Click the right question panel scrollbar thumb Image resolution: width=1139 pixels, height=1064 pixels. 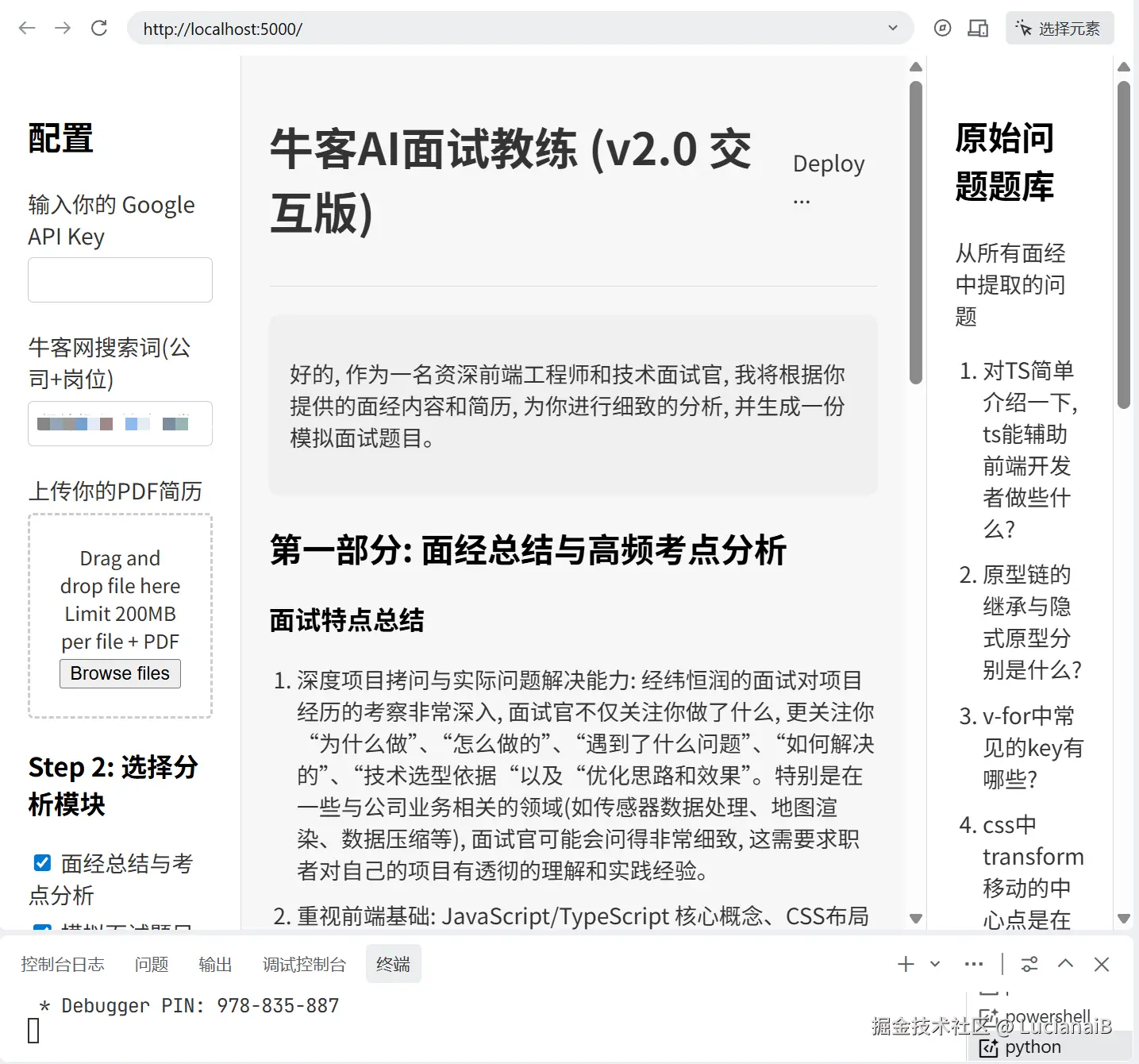point(1123,245)
